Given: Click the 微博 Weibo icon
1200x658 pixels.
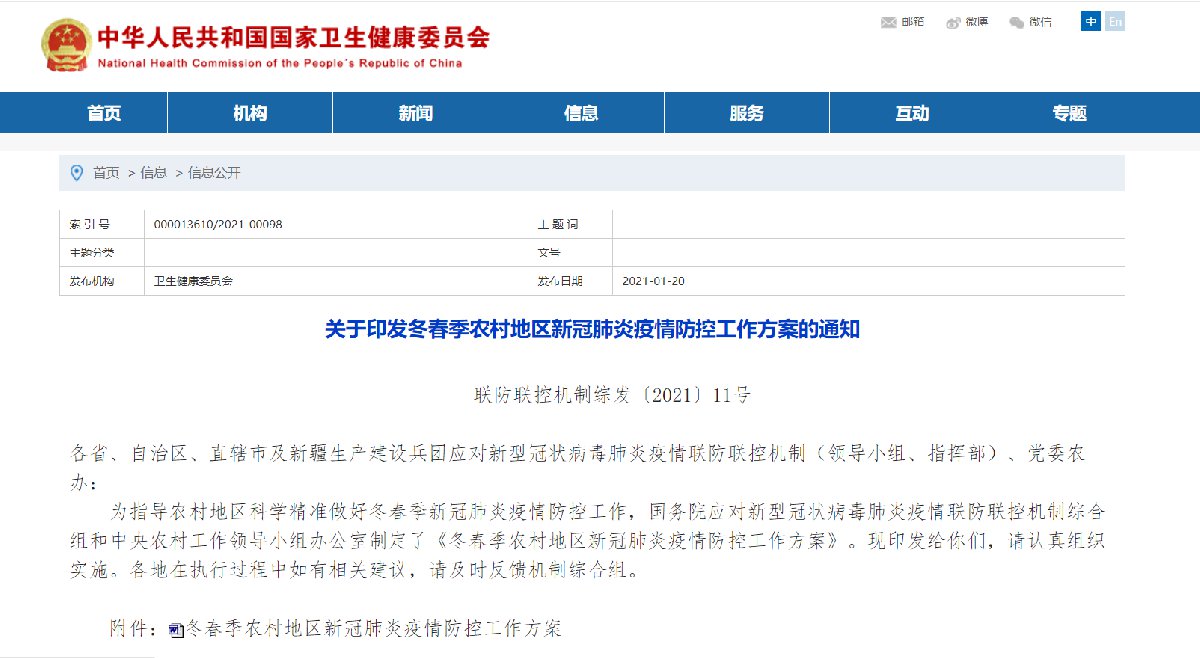Looking at the screenshot, I should 953,22.
